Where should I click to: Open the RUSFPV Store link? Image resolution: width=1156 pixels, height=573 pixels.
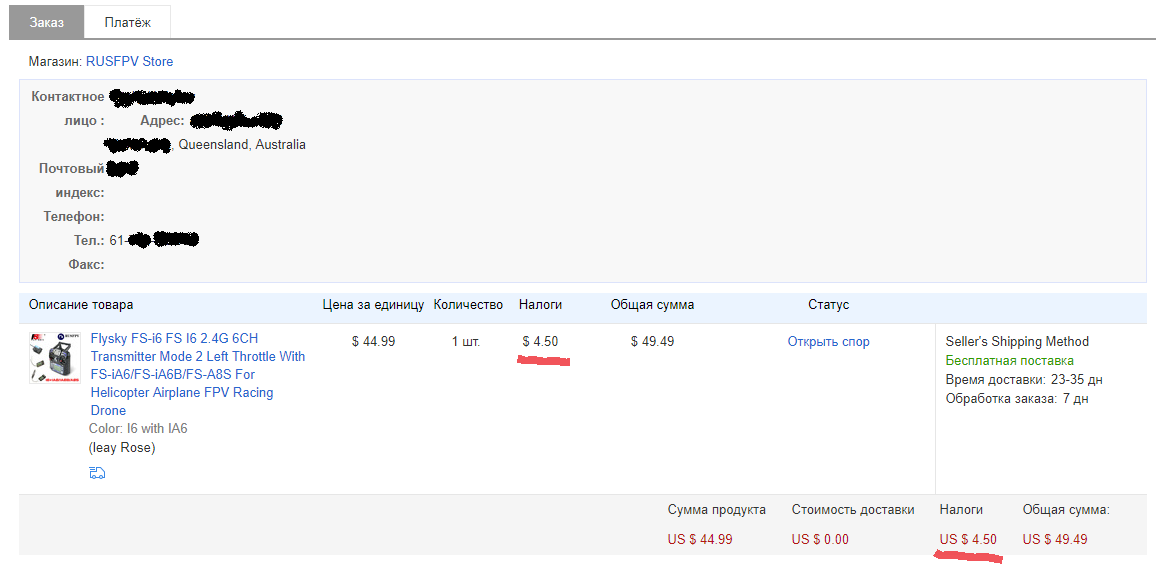pos(129,62)
